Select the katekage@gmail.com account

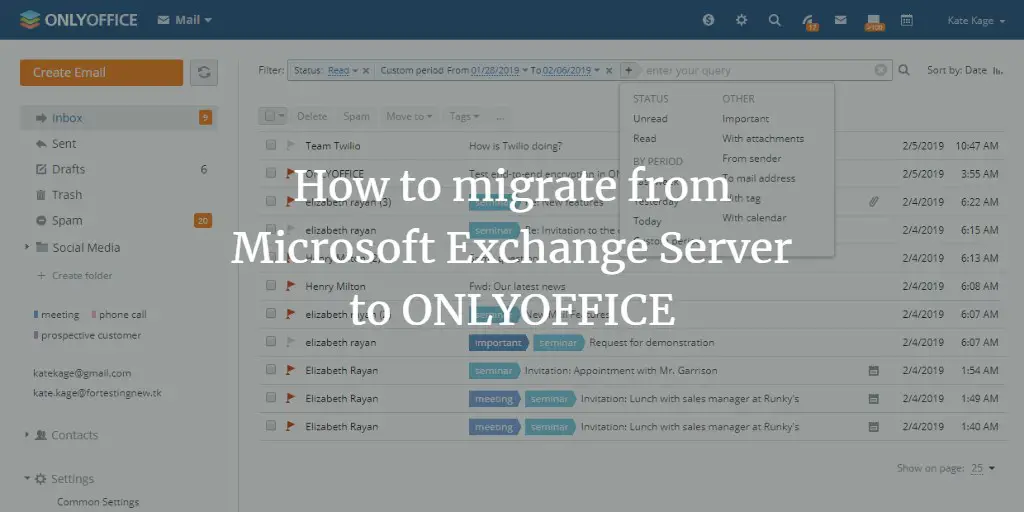tap(82, 374)
